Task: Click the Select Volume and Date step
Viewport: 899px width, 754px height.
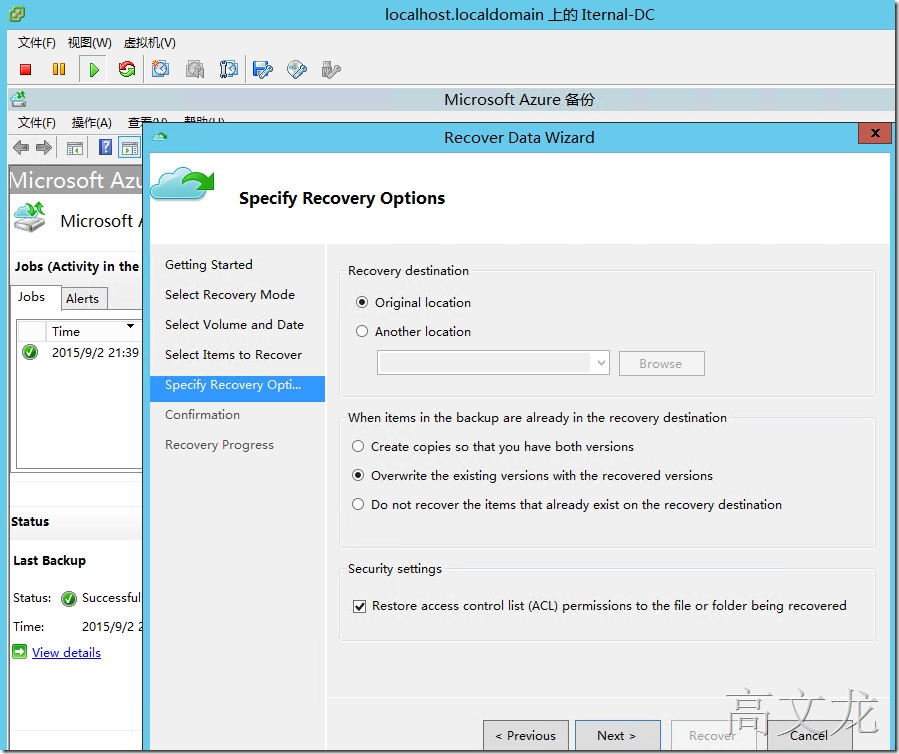Action: click(x=234, y=325)
